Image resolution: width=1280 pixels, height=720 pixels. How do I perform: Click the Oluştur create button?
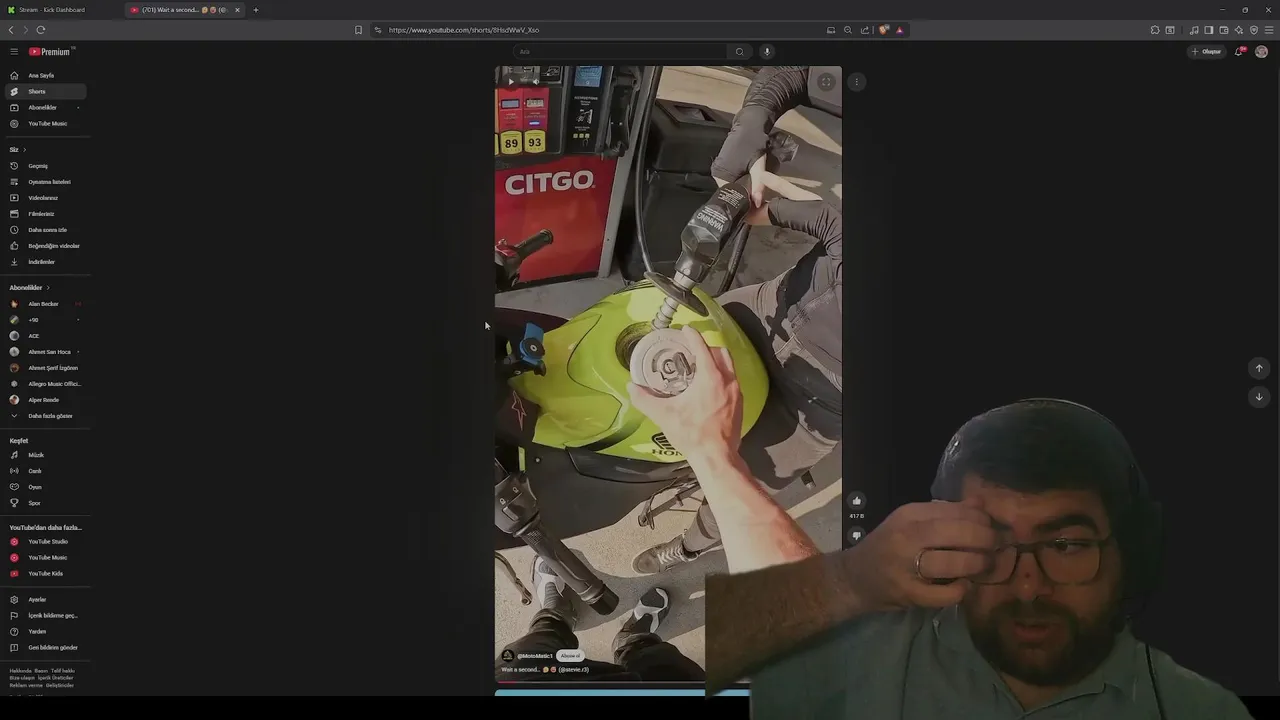point(1206,51)
